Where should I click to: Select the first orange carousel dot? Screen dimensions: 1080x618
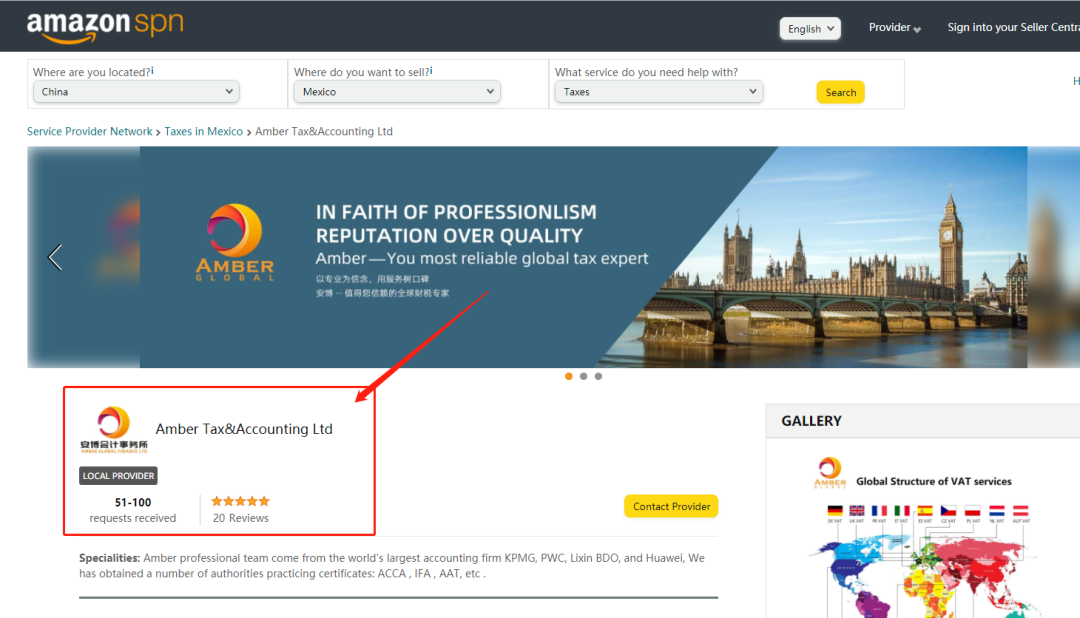pos(569,376)
